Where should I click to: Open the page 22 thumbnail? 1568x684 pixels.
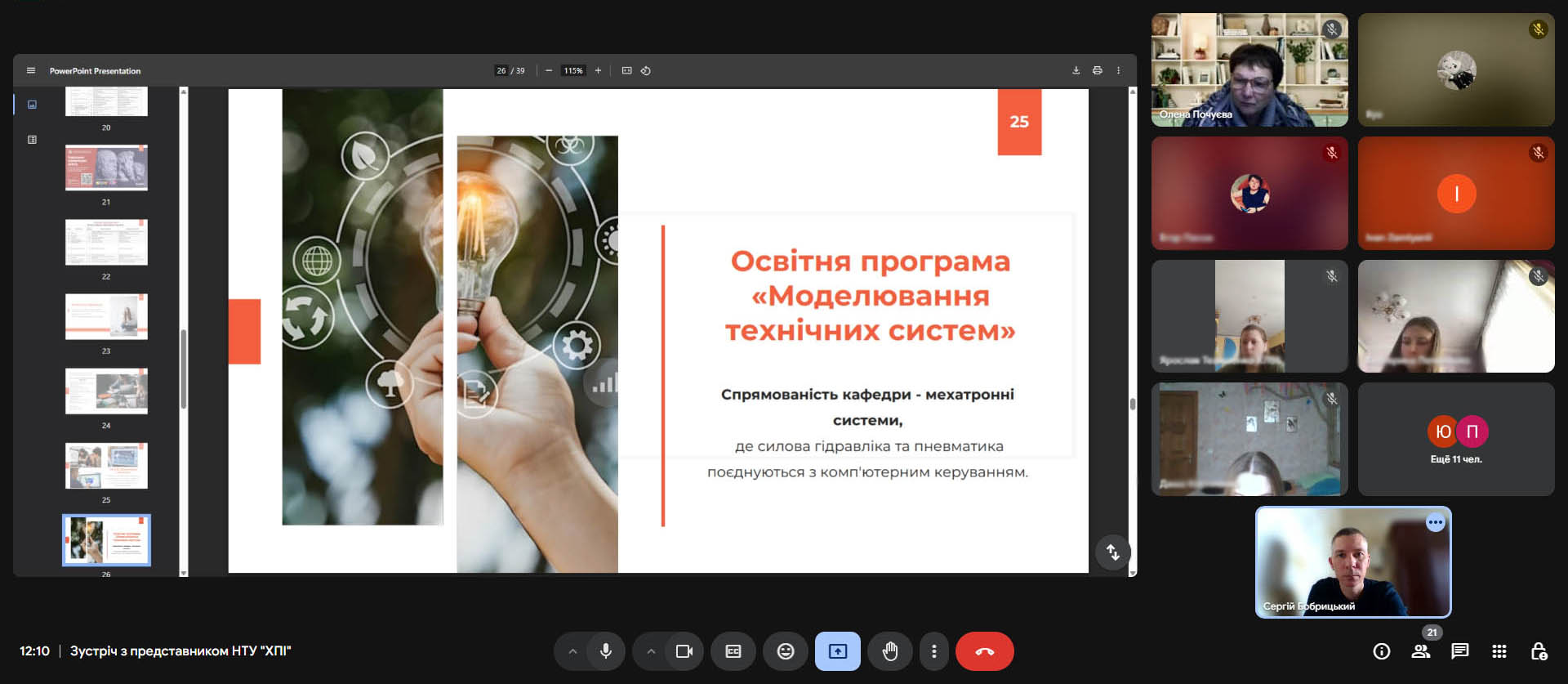pos(106,242)
